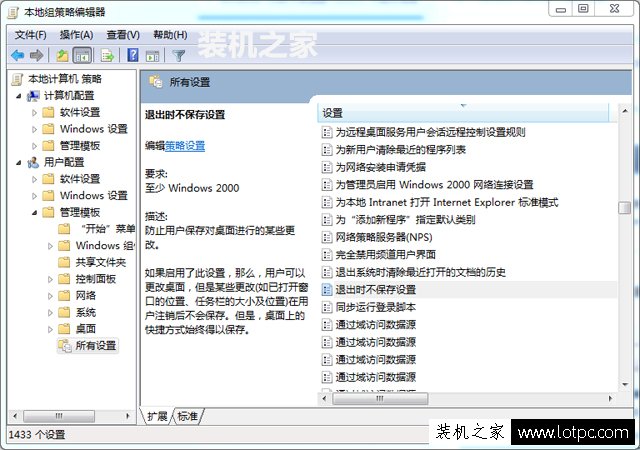Screen dimensions: 640x450
Task: Click tree pane scroll left arrow
Action: pos(15,416)
